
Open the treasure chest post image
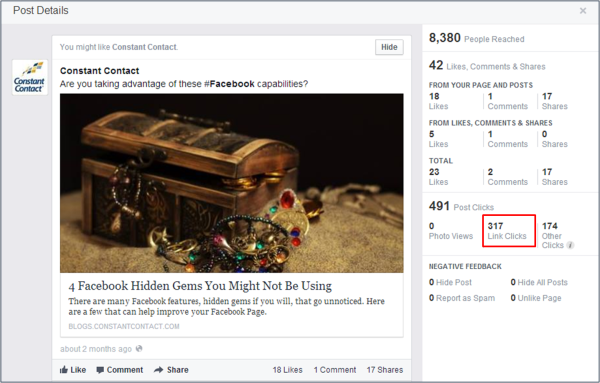click(232, 183)
